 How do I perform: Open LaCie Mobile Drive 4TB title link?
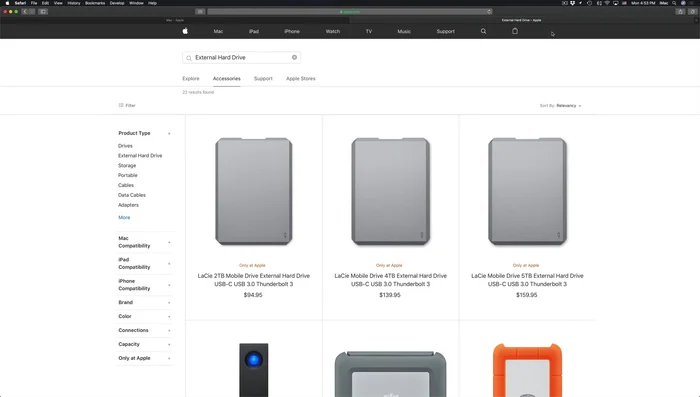[x=391, y=280]
